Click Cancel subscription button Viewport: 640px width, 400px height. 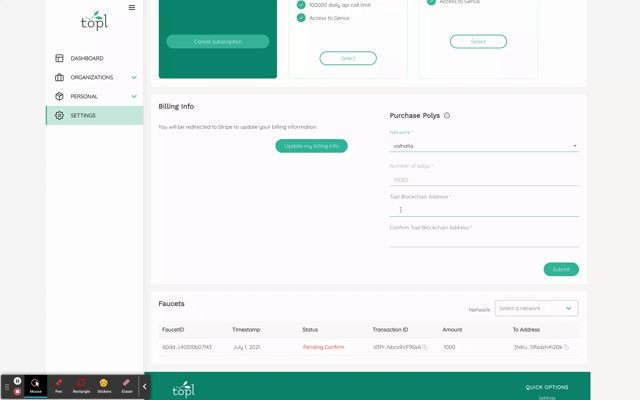(218, 42)
